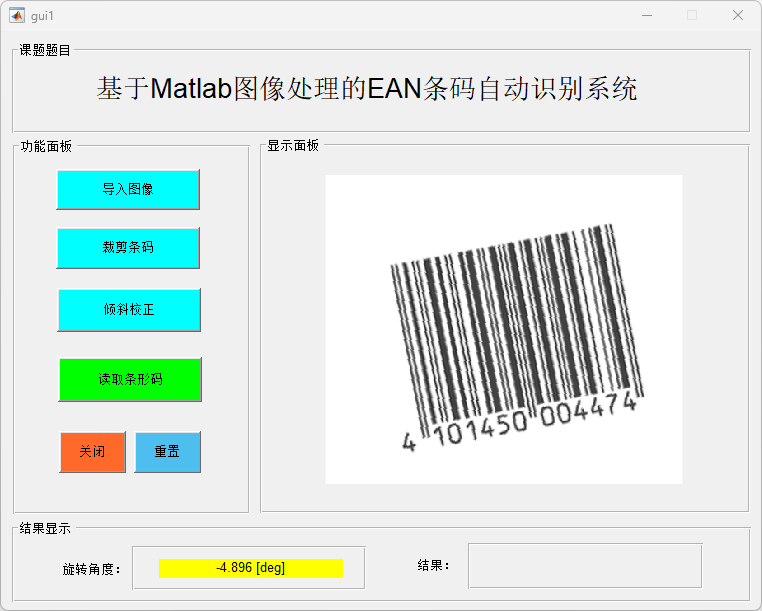Click the yellow rotation angle value field
Screen dimensions: 762x611
tap(250, 568)
